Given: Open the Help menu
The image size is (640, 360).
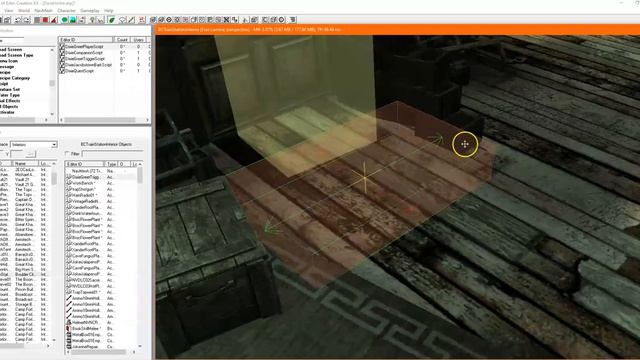Looking at the screenshot, I should (109, 10).
